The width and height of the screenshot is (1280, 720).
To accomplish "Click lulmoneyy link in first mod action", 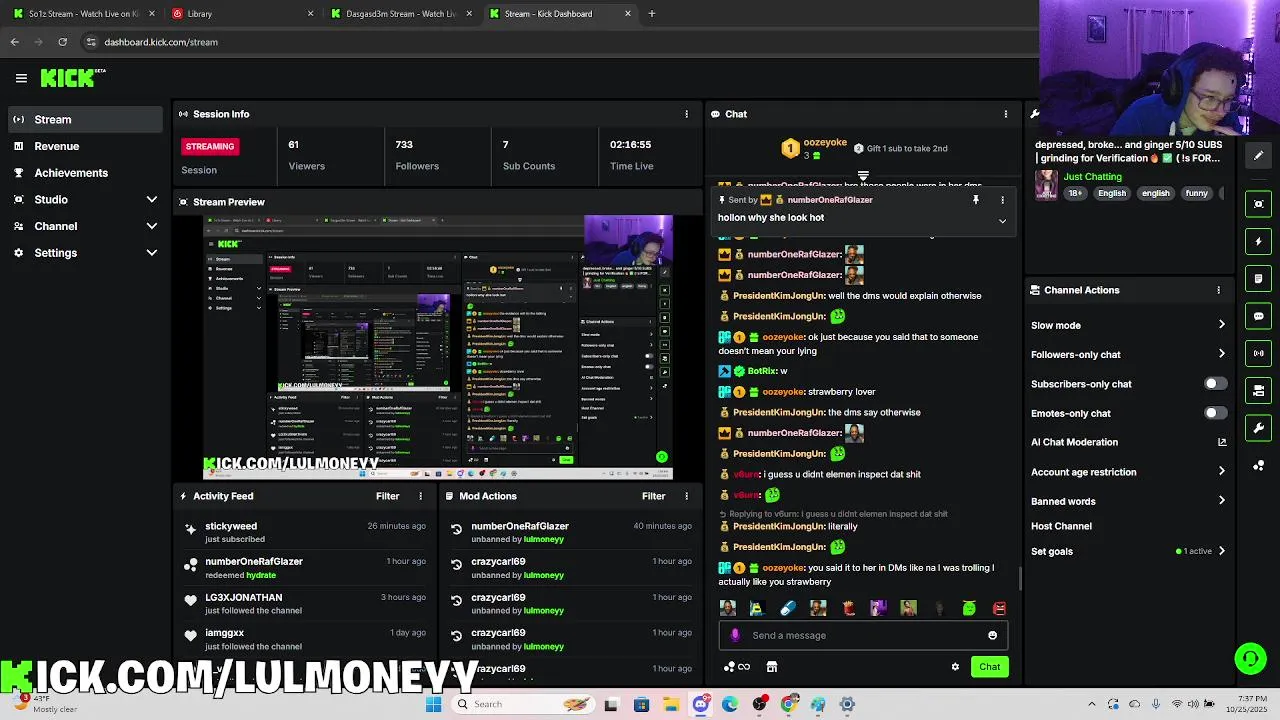I will point(544,539).
